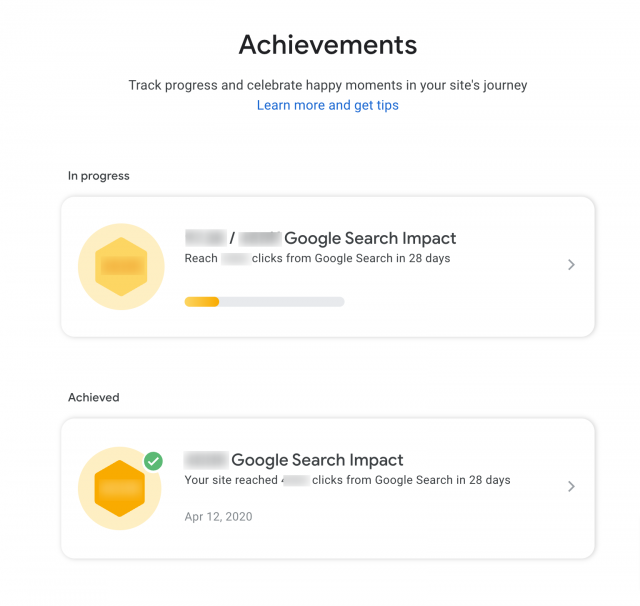Image resolution: width=640 pixels, height=606 pixels.
Task: Click the Achievements page heading
Action: point(327,45)
